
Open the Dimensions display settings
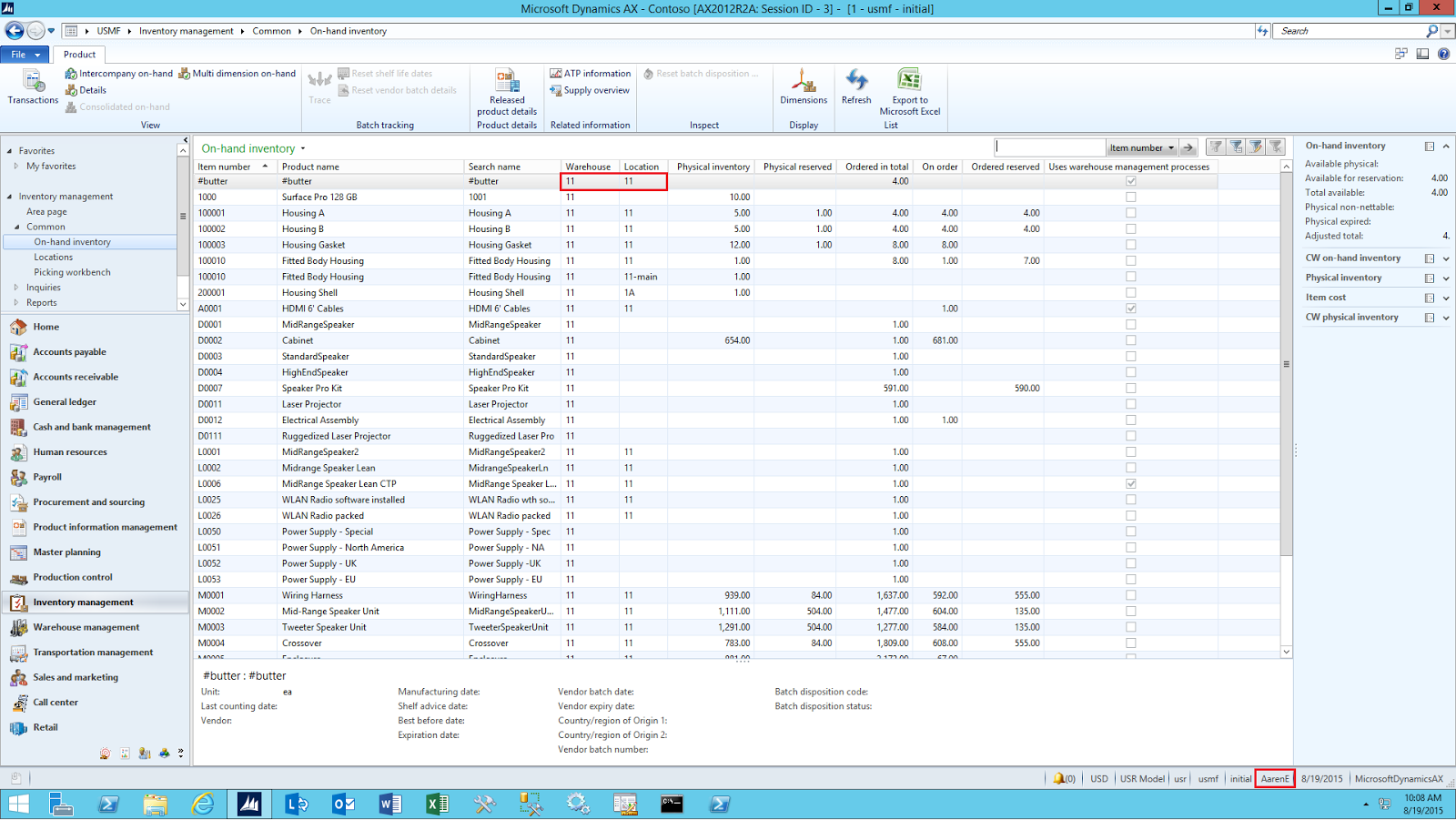pos(804,86)
